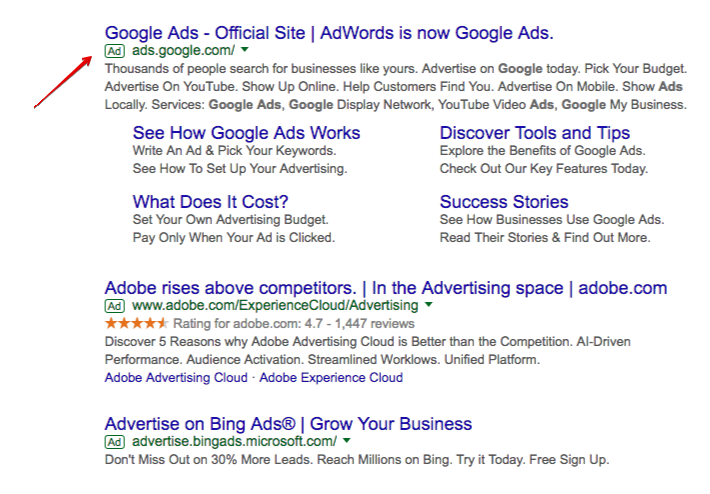The image size is (710, 494).
Task: Click the green www.adobe.com/ExperienceCloud/Advertising URL
Action: coord(275,306)
